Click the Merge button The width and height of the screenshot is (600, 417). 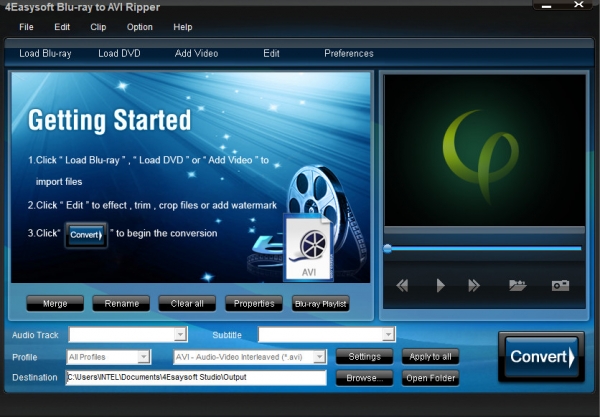(55, 304)
